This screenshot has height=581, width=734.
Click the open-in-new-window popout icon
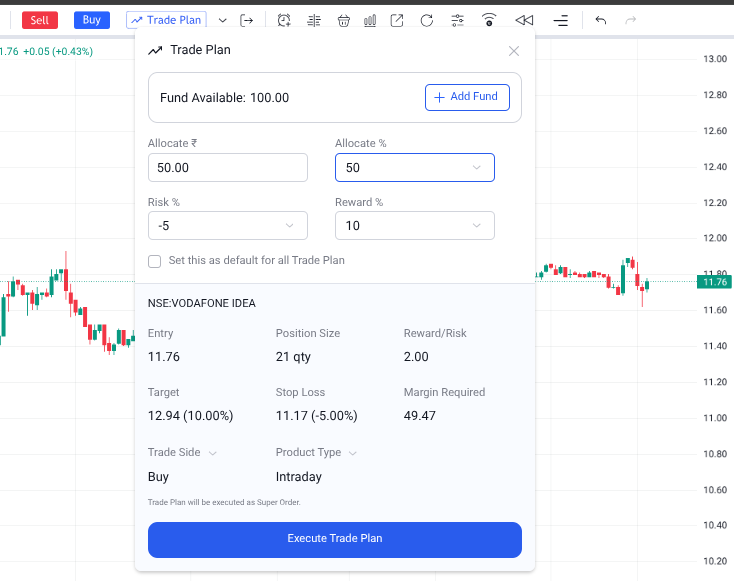pyautogui.click(x=398, y=20)
